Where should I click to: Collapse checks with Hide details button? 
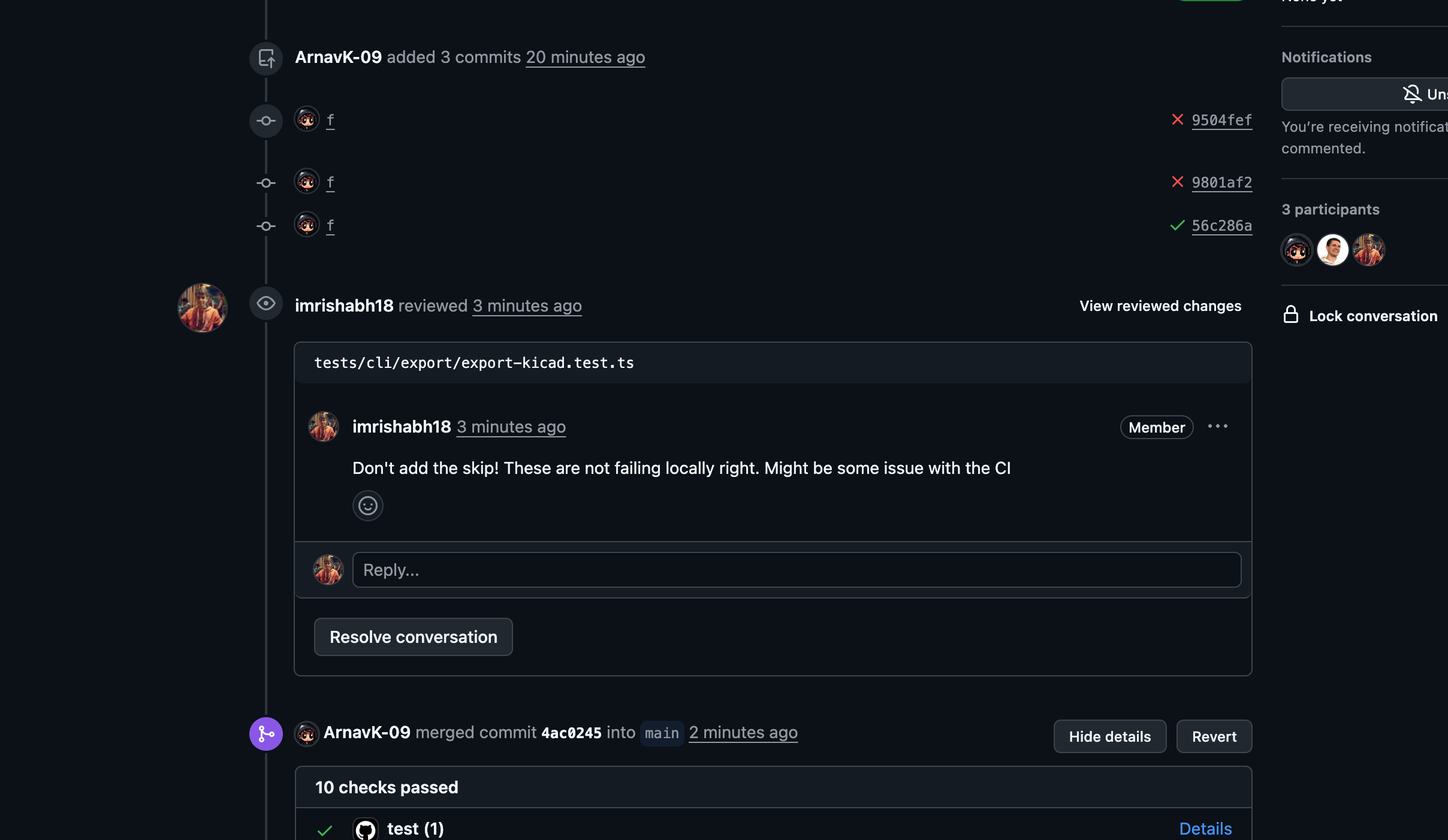[1109, 736]
